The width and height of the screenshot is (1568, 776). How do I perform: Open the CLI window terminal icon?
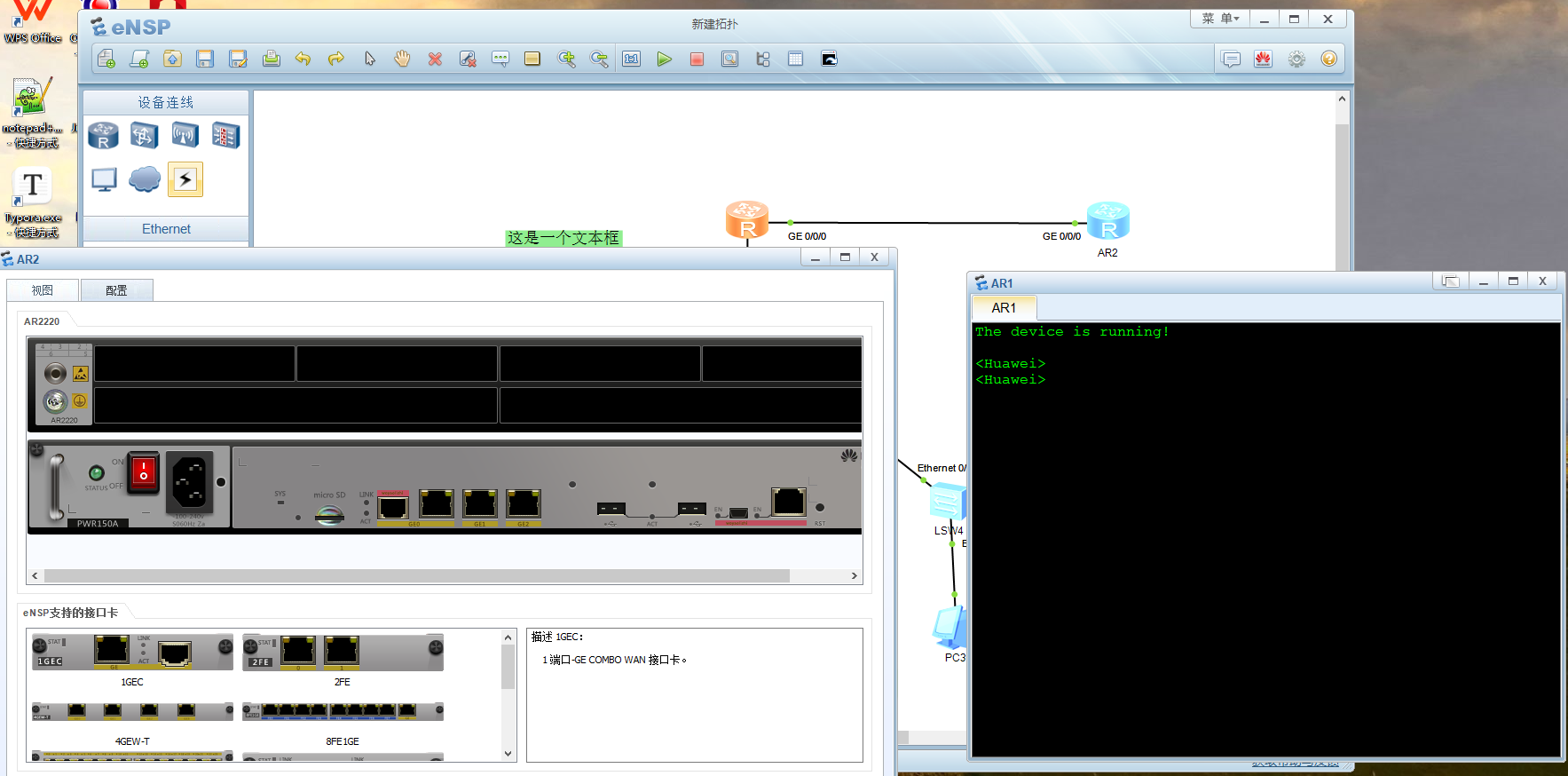coord(829,59)
